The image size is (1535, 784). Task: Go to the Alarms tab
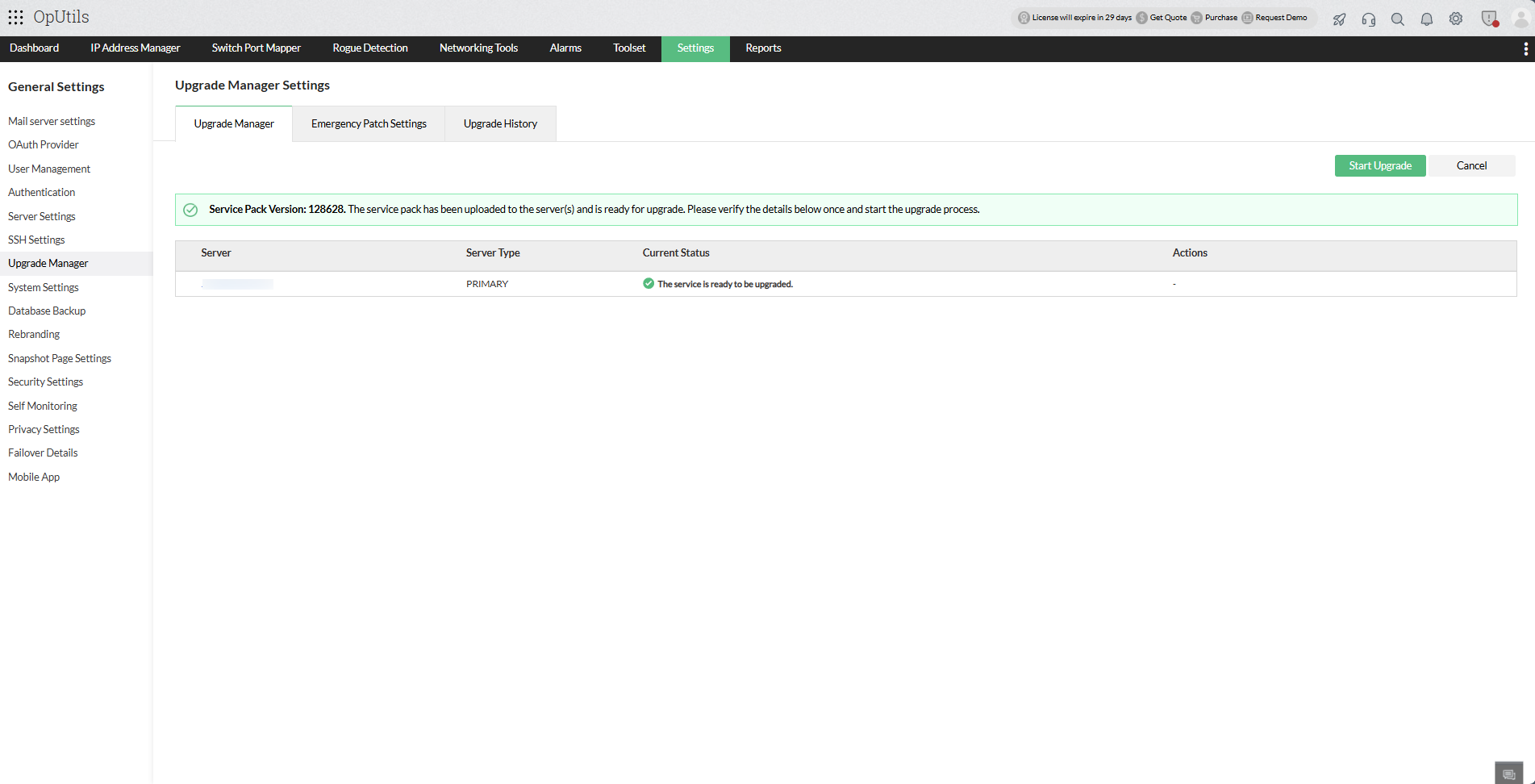click(x=565, y=48)
